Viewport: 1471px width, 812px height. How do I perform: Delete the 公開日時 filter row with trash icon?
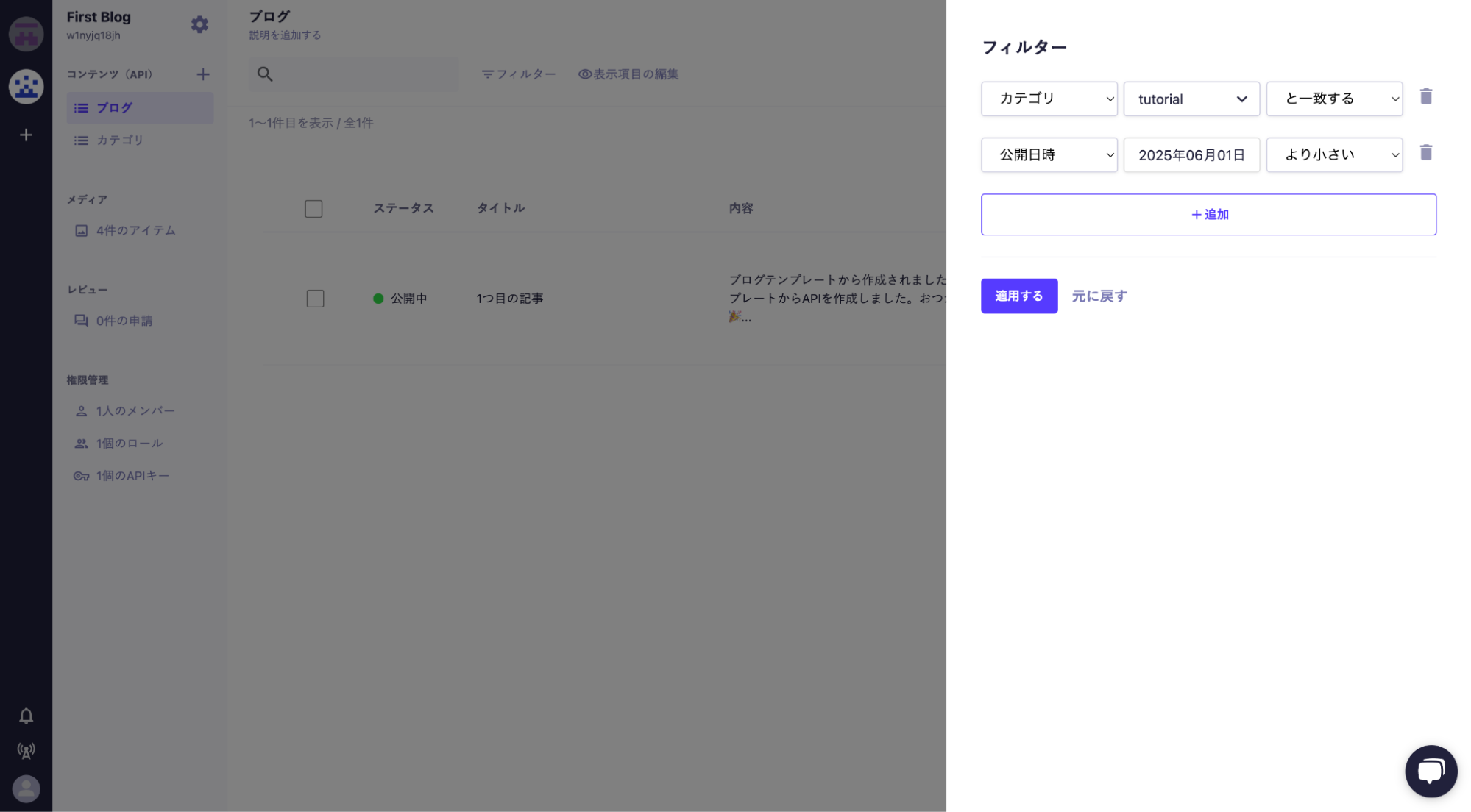click(1425, 153)
